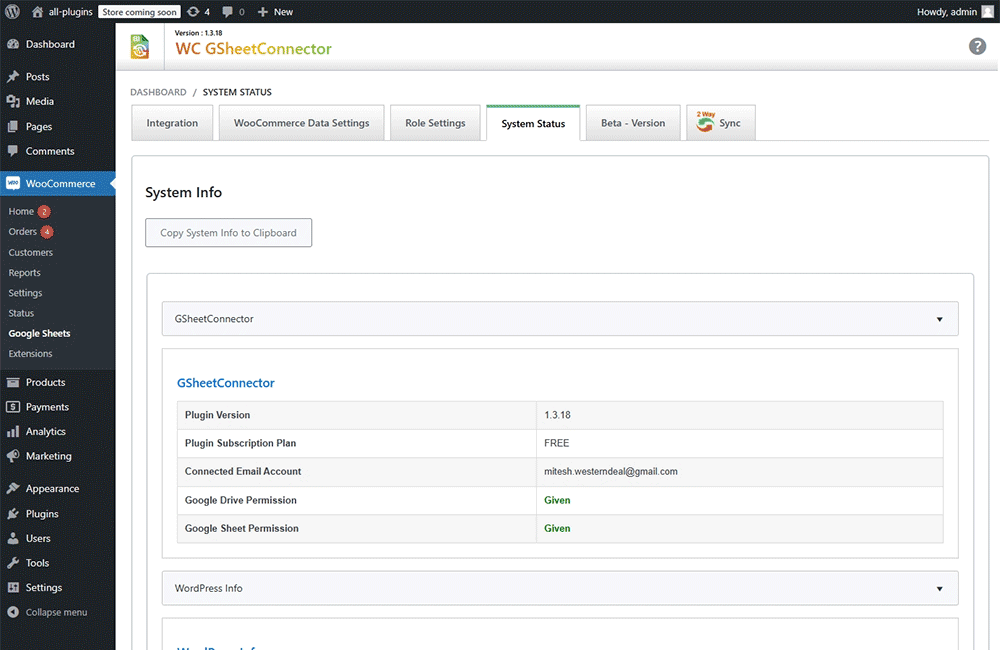Viewport: 1000px width, 650px height.
Task: Click the Settings icon at sidebar bottom
Action: [x=13, y=587]
